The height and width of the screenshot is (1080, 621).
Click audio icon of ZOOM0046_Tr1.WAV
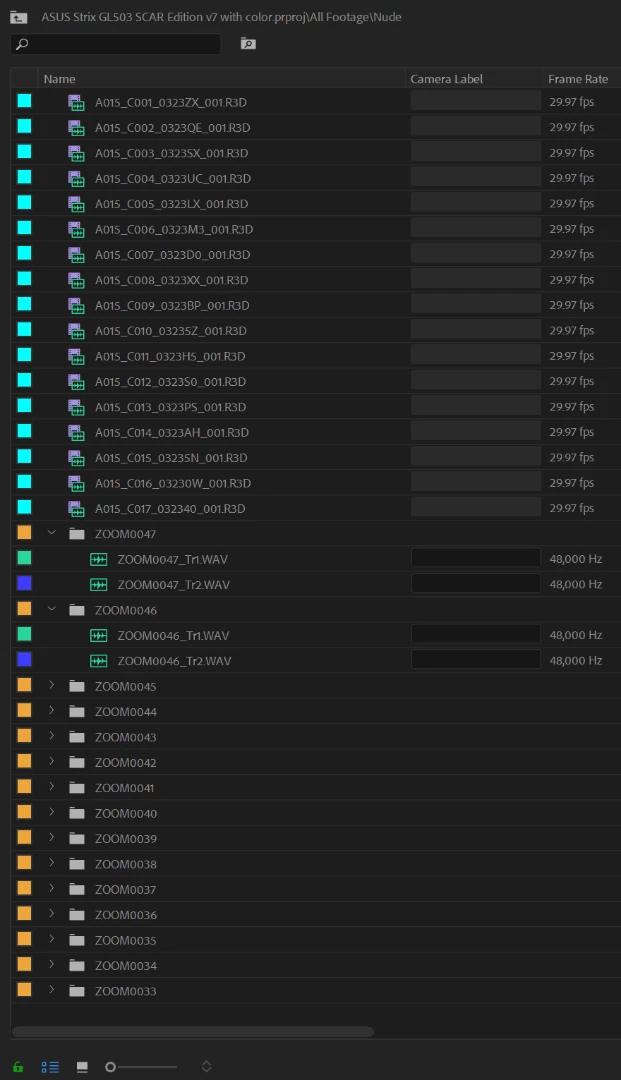(x=98, y=636)
